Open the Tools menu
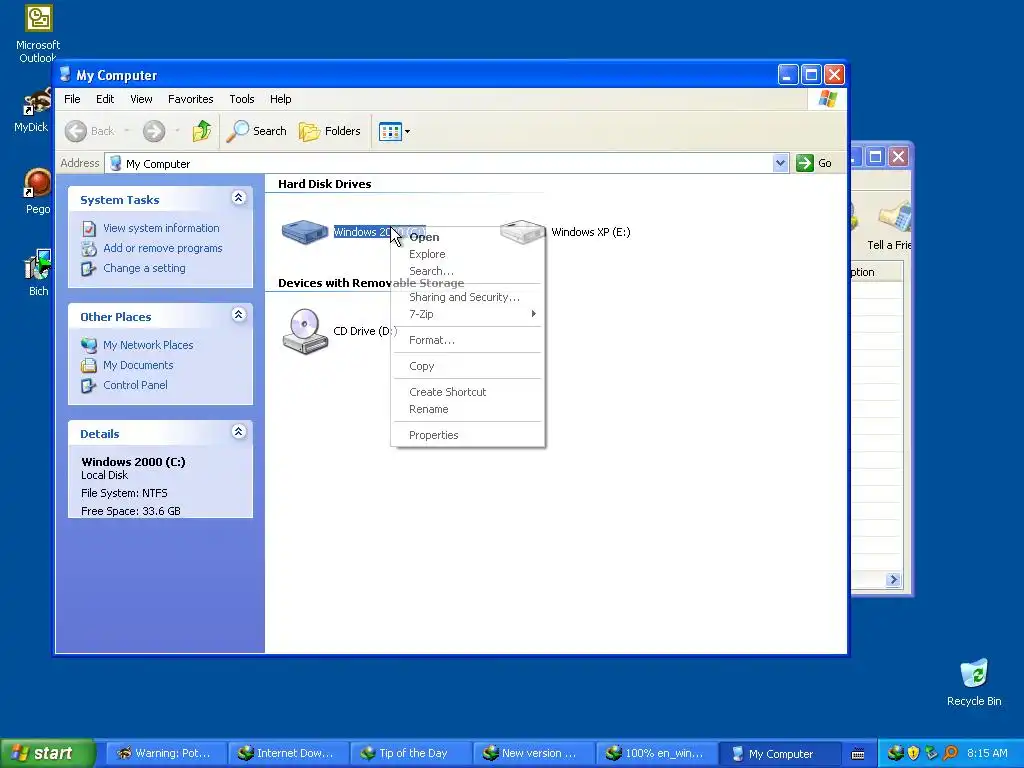 242,99
